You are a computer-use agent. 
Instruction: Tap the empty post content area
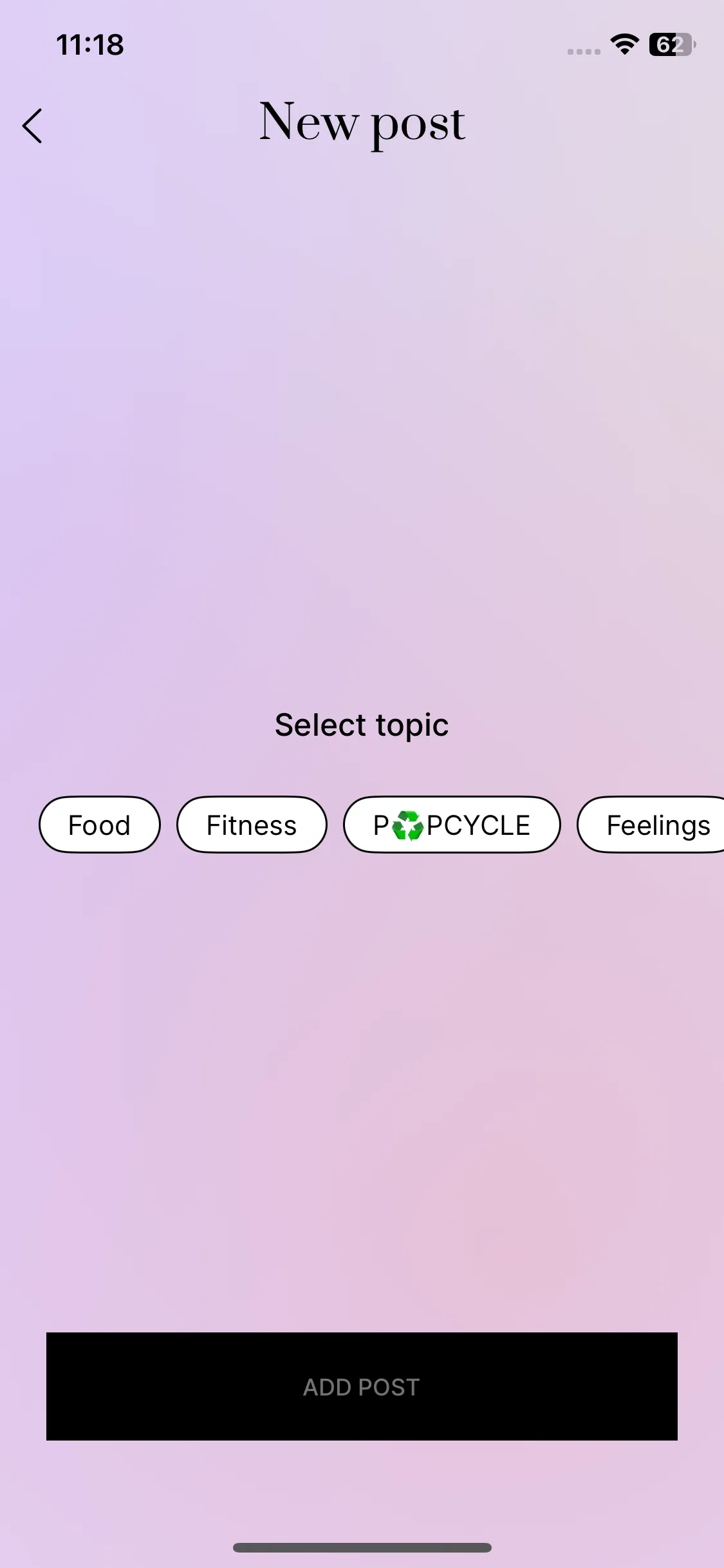coord(362,418)
